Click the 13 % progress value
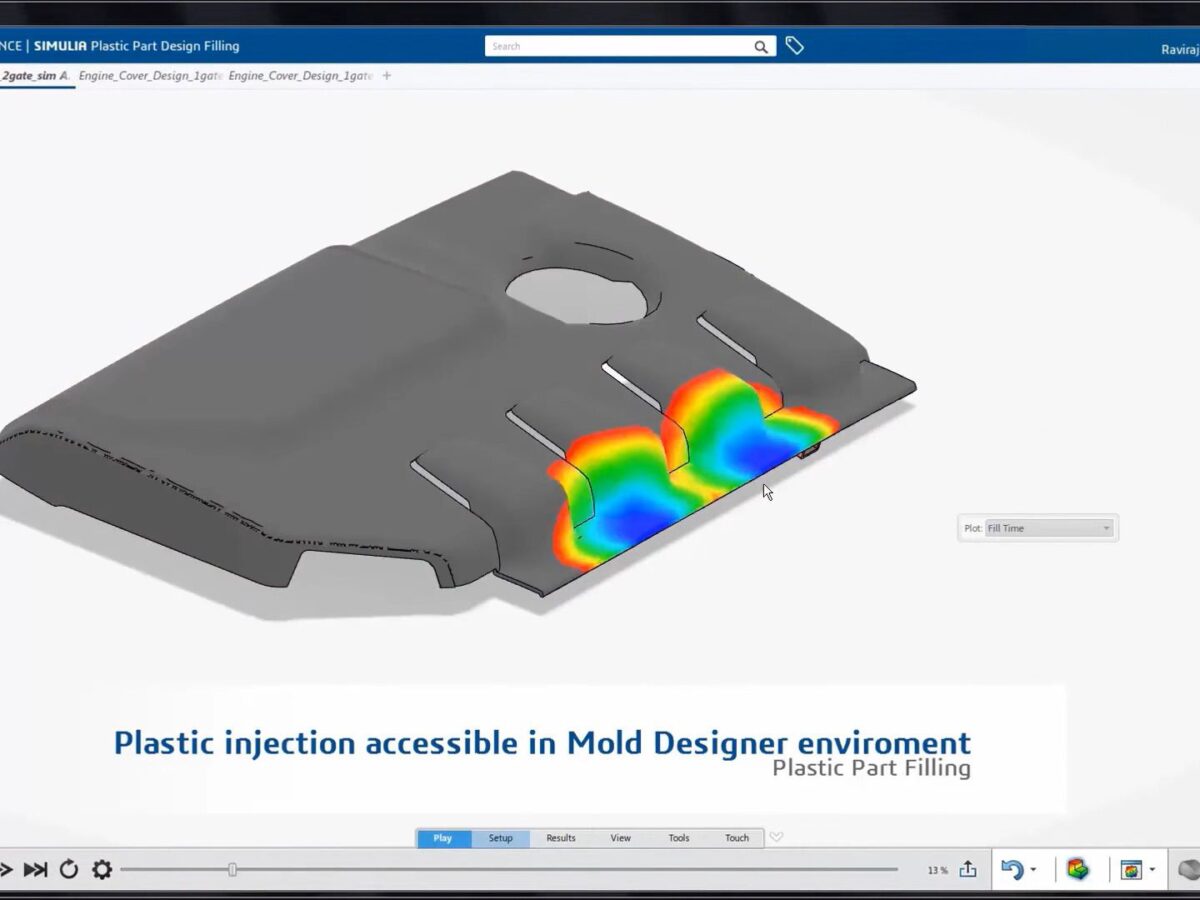 point(937,871)
